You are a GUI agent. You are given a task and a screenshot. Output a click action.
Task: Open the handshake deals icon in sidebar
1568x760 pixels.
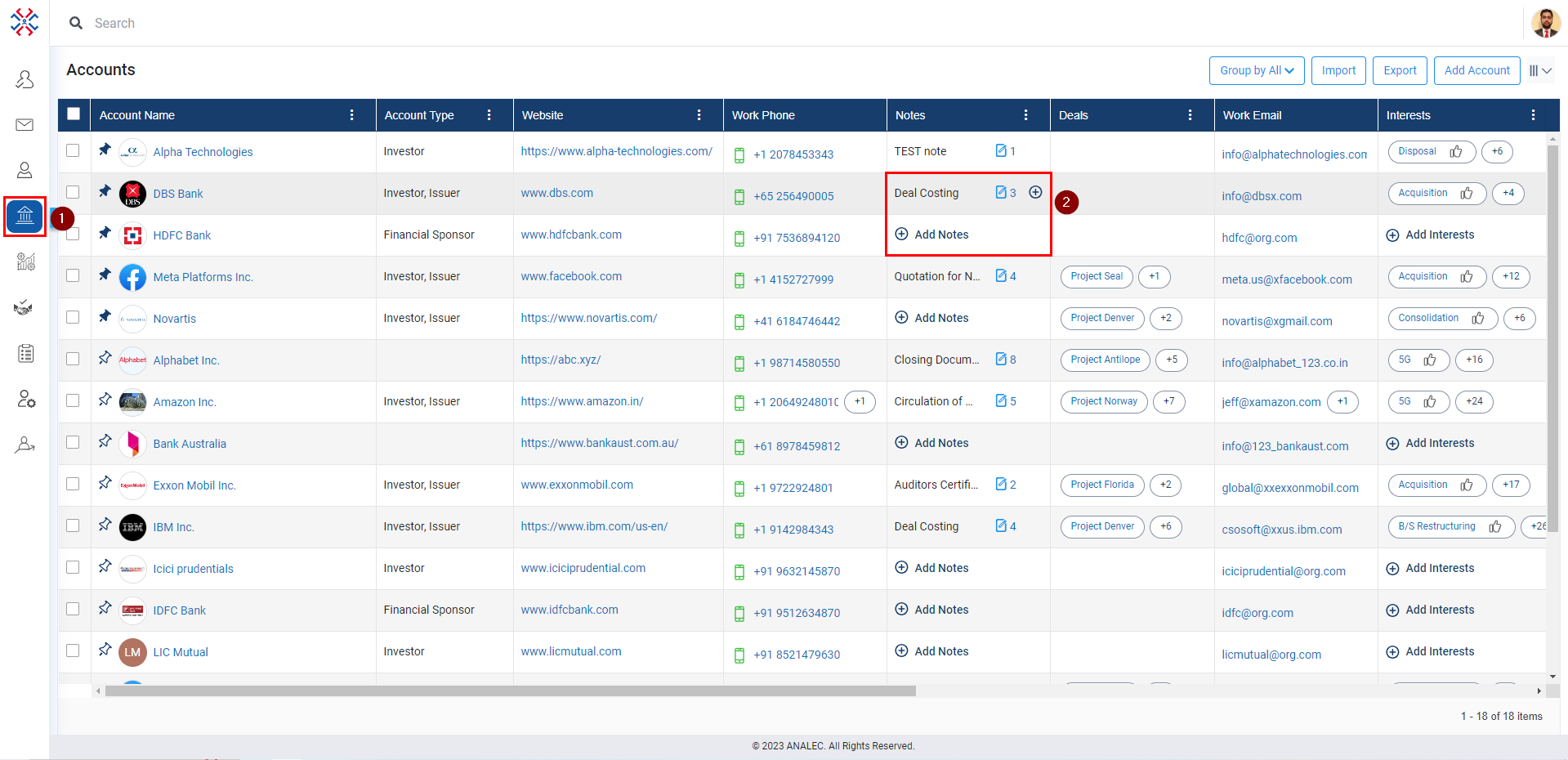point(24,308)
